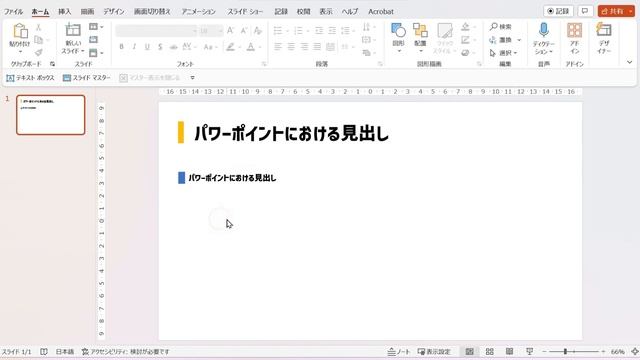Click Decrease Font Size icon
Screen dimensions: 640x360
click(x=244, y=31)
